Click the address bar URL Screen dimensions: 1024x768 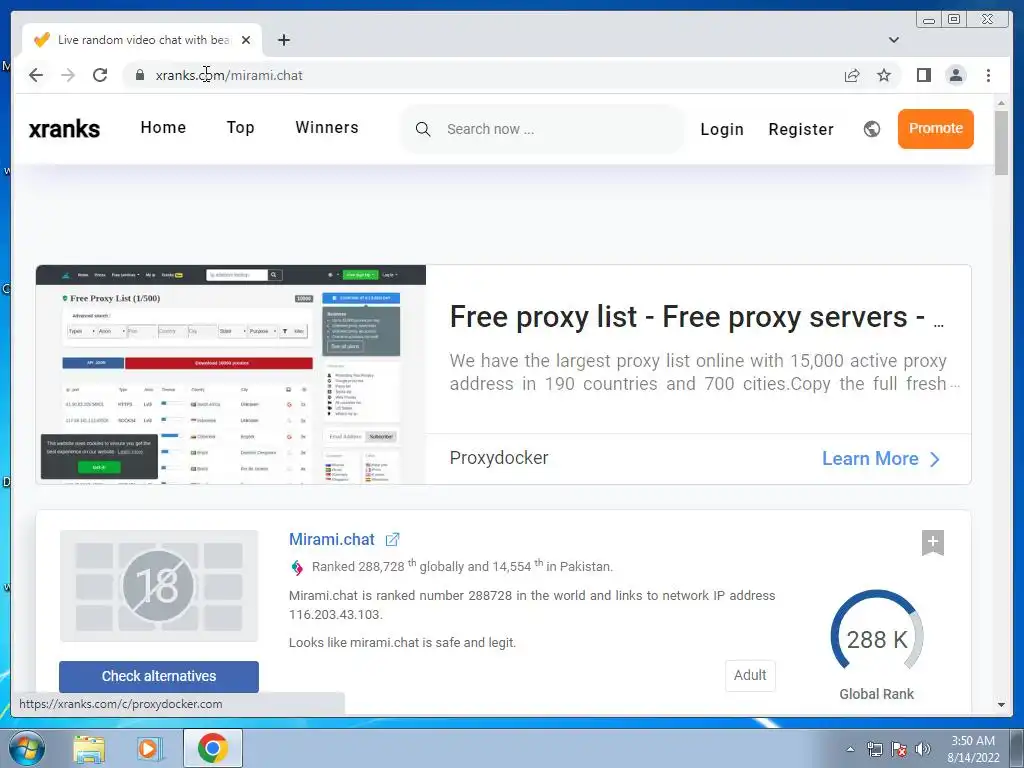229,75
